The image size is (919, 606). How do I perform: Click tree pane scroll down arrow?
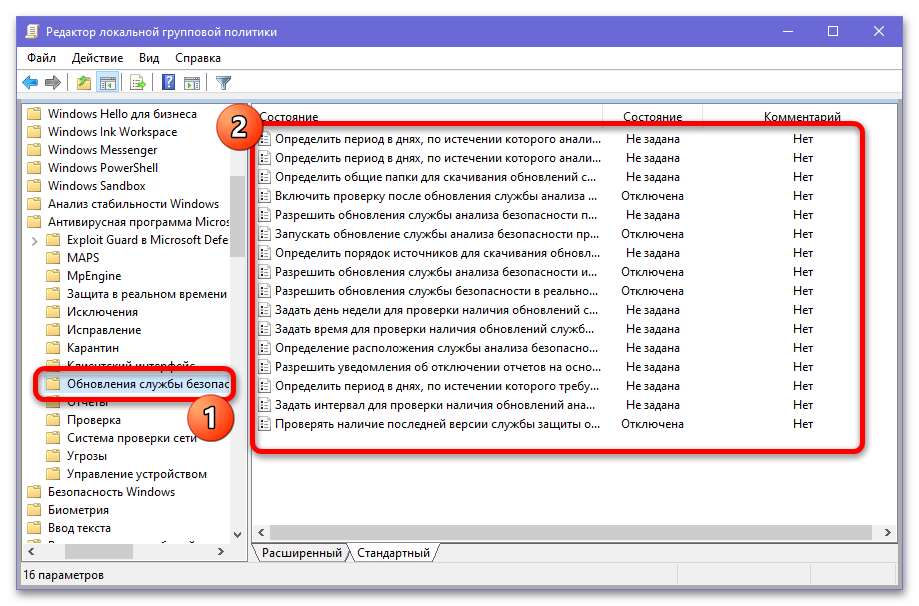coord(237,534)
